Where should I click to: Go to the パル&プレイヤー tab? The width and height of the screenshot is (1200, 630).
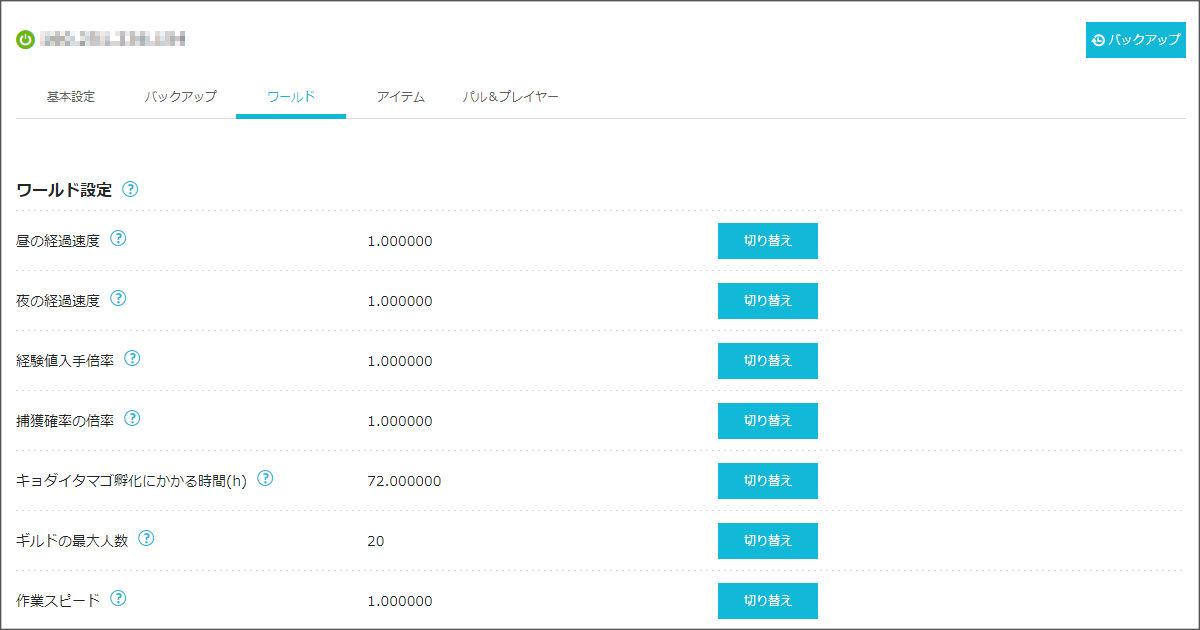510,97
